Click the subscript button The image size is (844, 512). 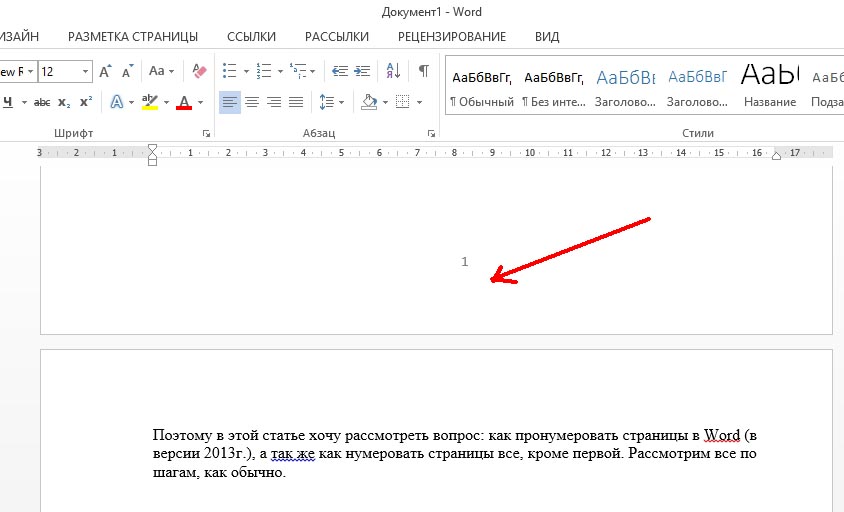click(x=64, y=102)
